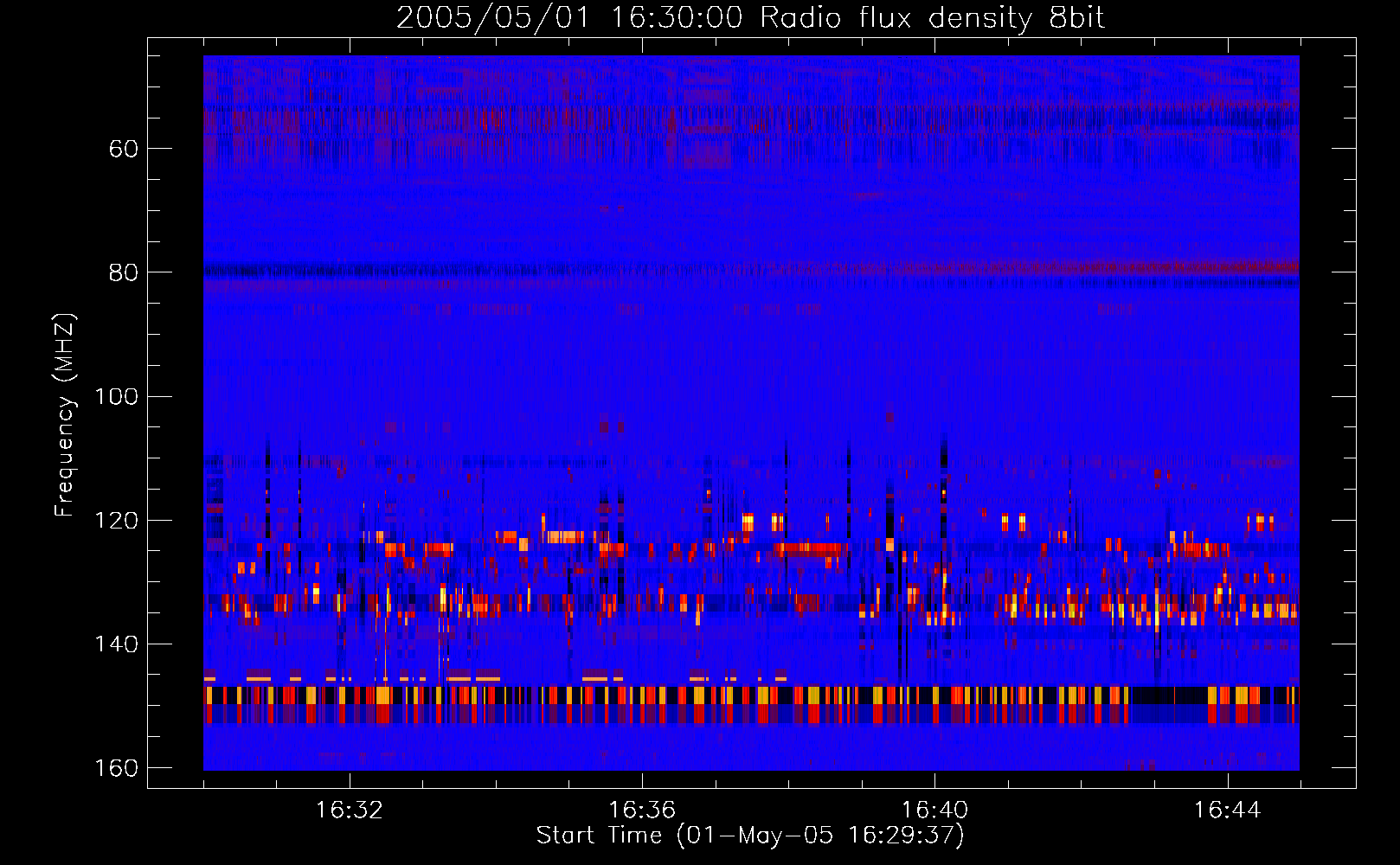Screen dimensions: 1400x865
Task: Click the 16:44 time tick label
Action: coord(1228,810)
